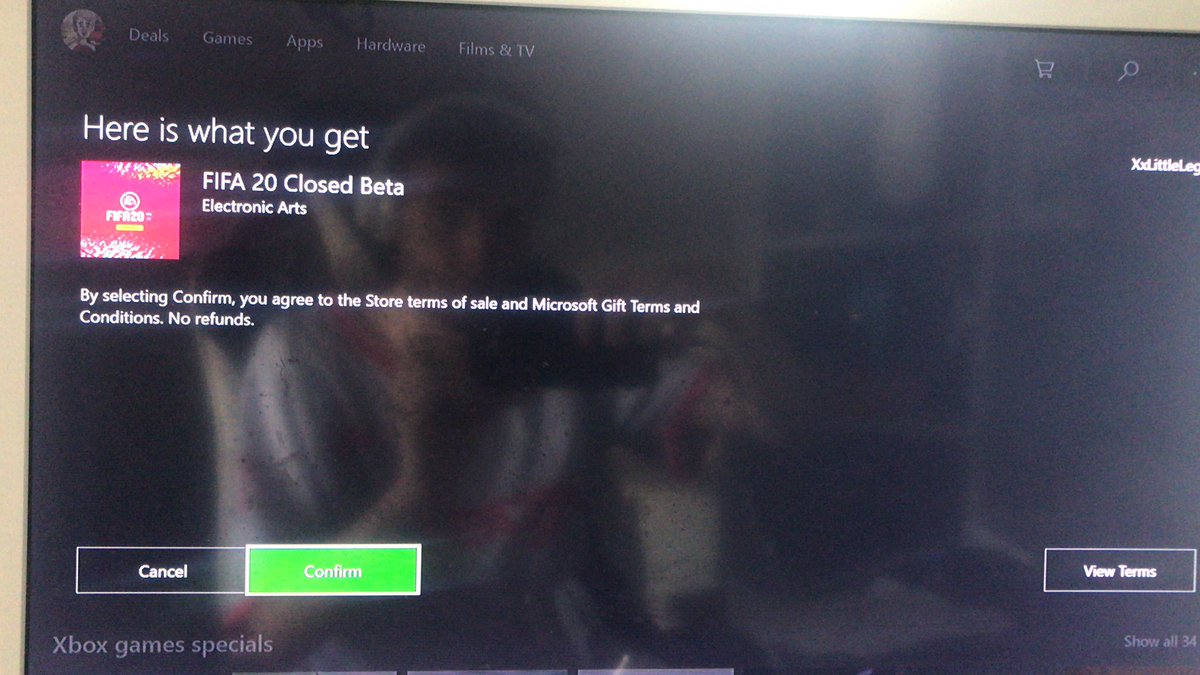Select the FIFA 20 Closed Beta thumbnail
Viewport: 1200px width, 675px height.
click(x=130, y=211)
